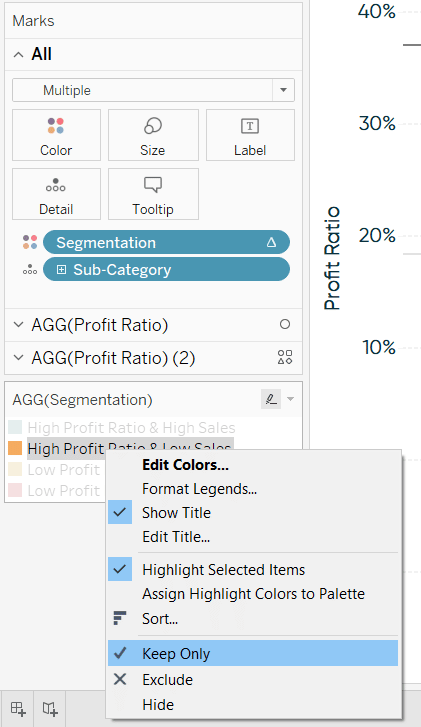Open the legend card dropdown arrow

point(291,399)
